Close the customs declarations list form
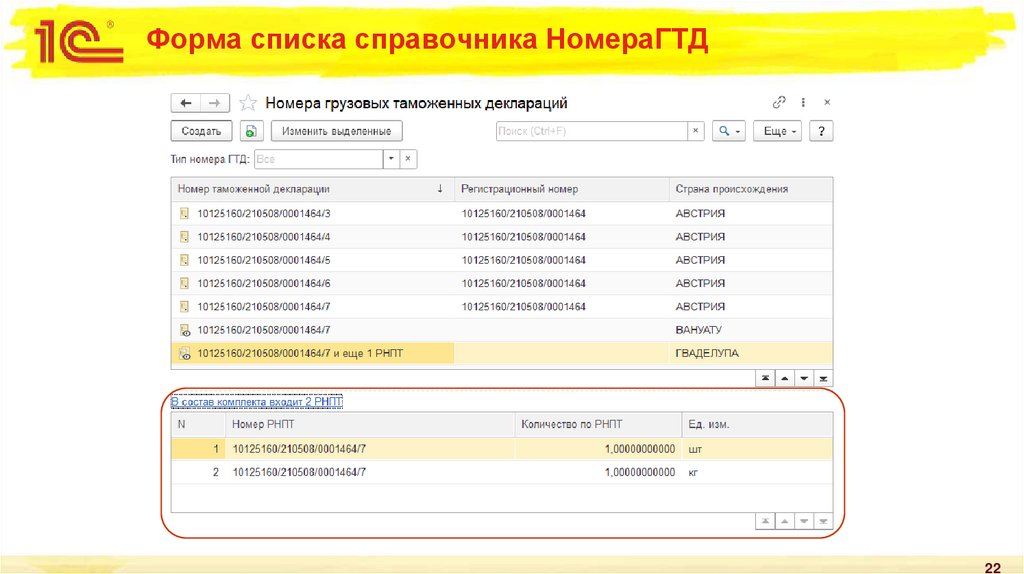This screenshot has height=574, width=1024. tap(827, 103)
